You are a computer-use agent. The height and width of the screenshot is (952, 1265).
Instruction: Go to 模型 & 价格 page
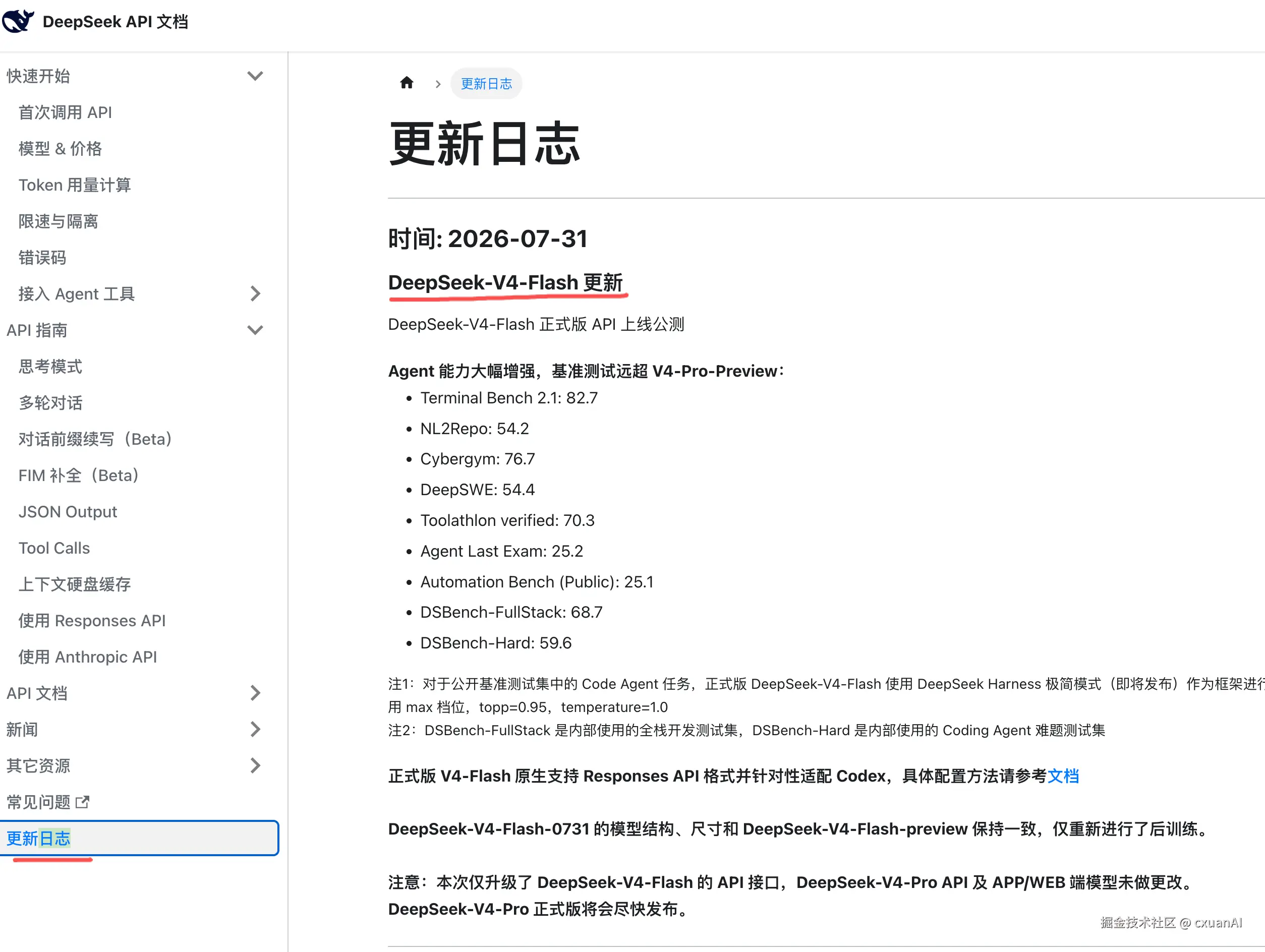point(60,149)
